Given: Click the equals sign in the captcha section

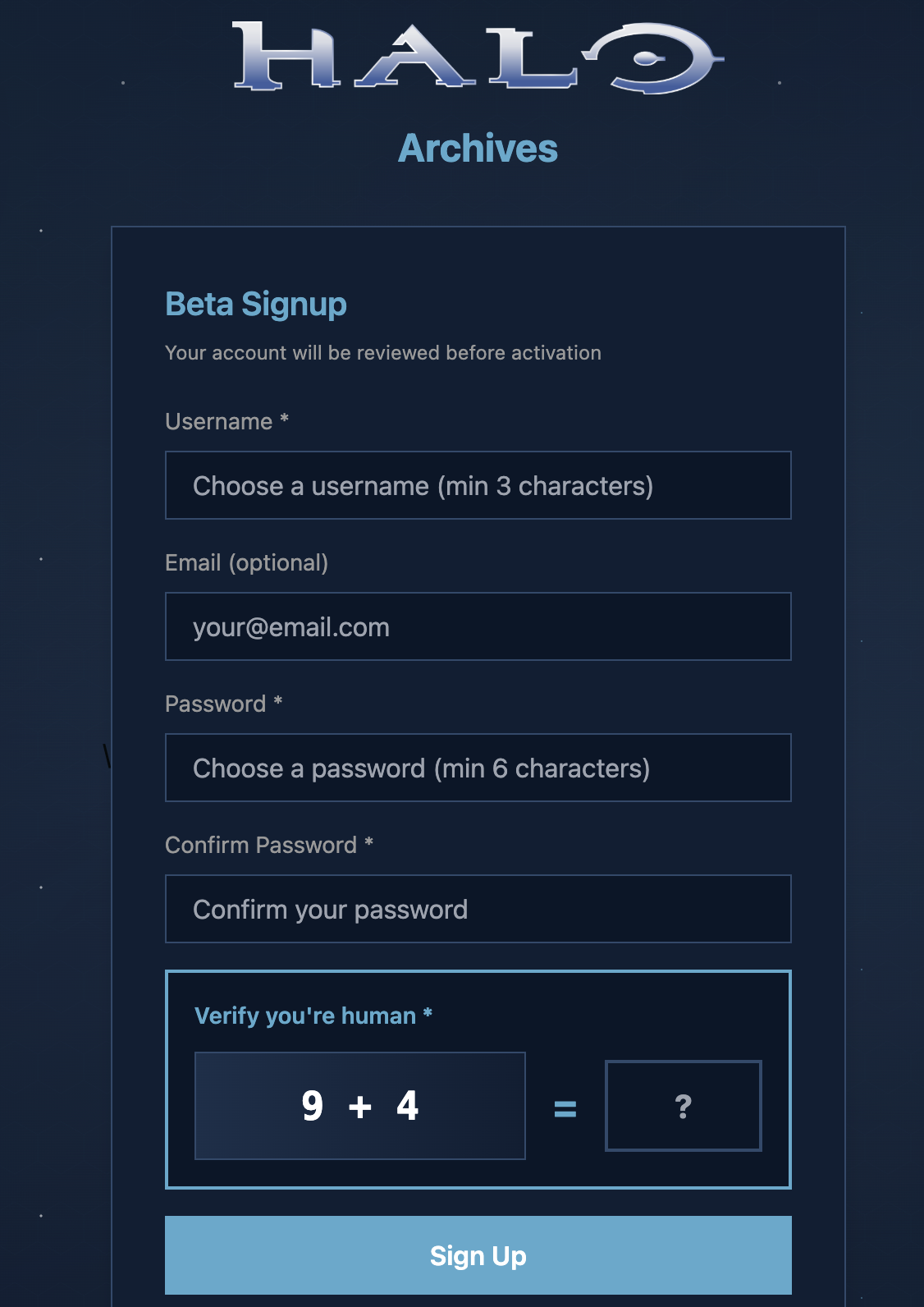Looking at the screenshot, I should click(x=565, y=1106).
